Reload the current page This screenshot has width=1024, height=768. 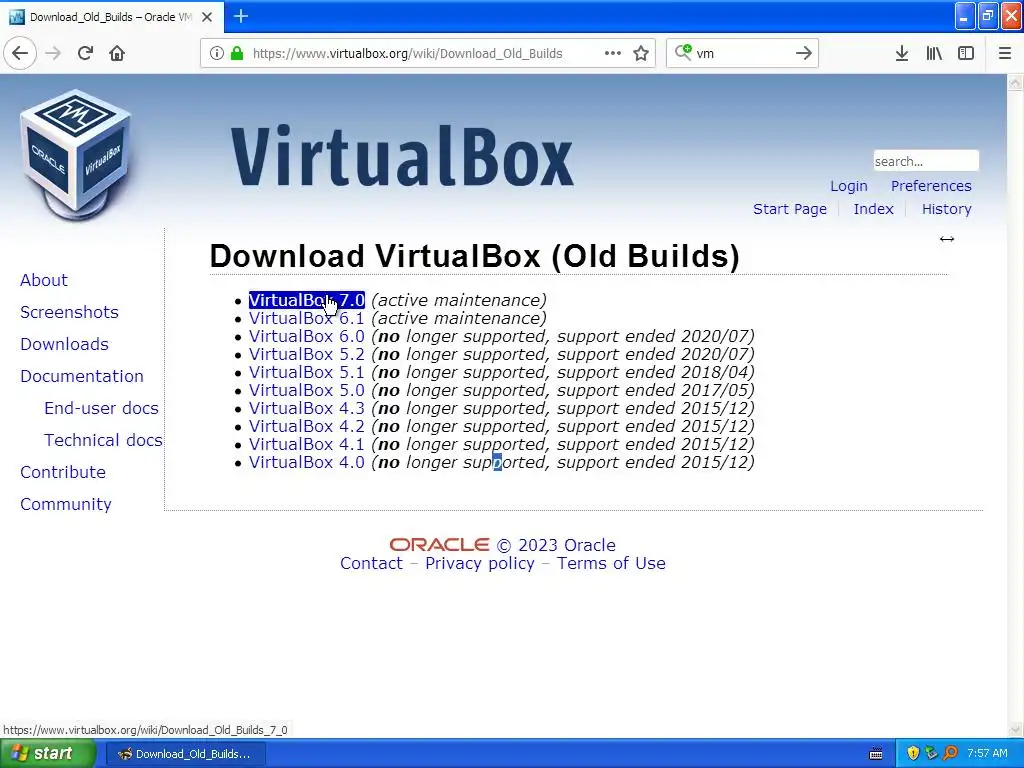[86, 53]
